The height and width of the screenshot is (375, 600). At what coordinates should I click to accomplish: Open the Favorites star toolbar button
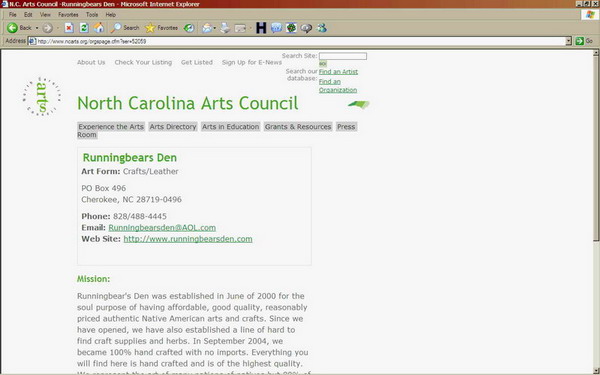(161, 28)
